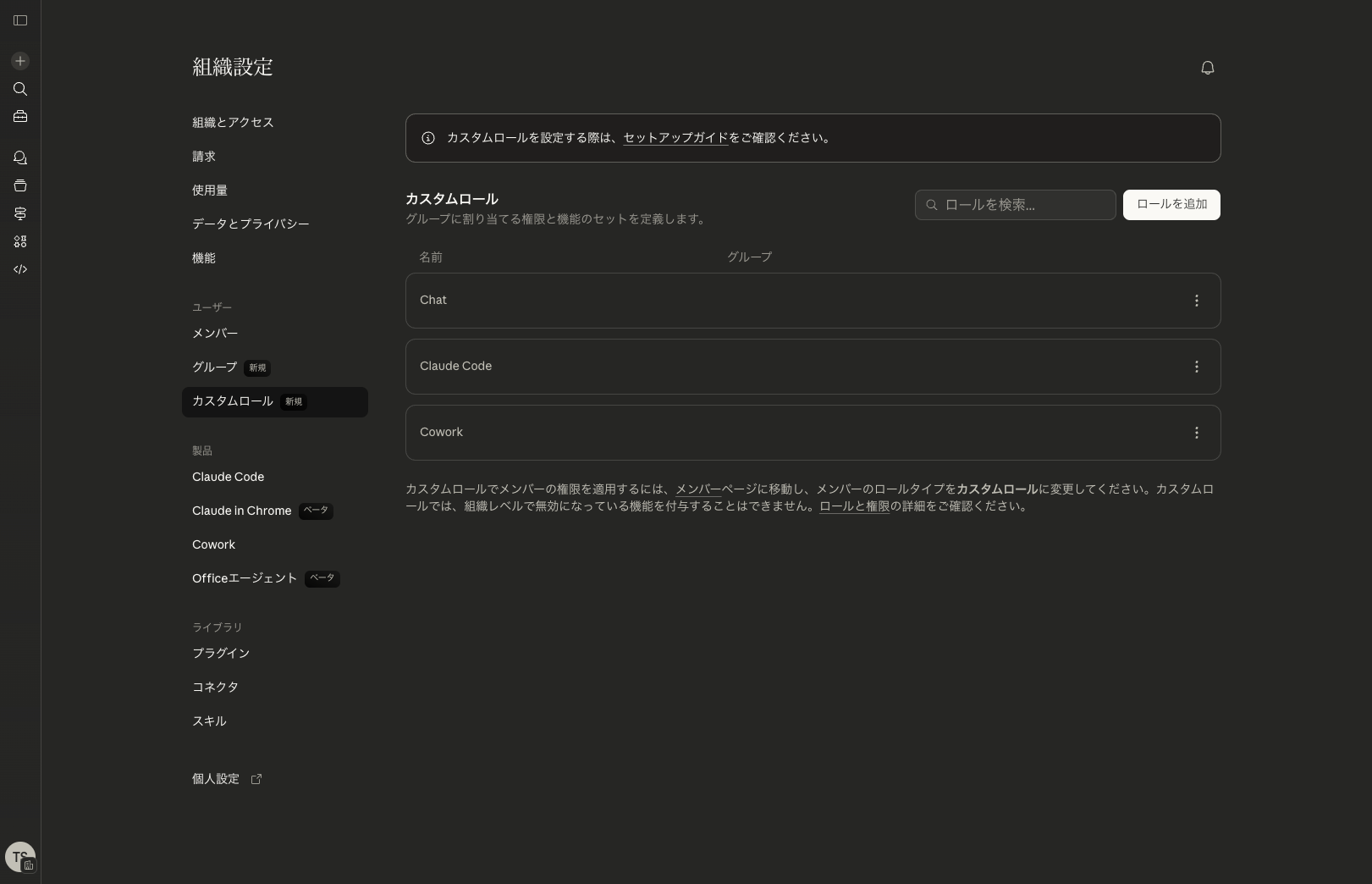Click the ロールを追加 button
The image size is (1372, 884).
tap(1171, 204)
